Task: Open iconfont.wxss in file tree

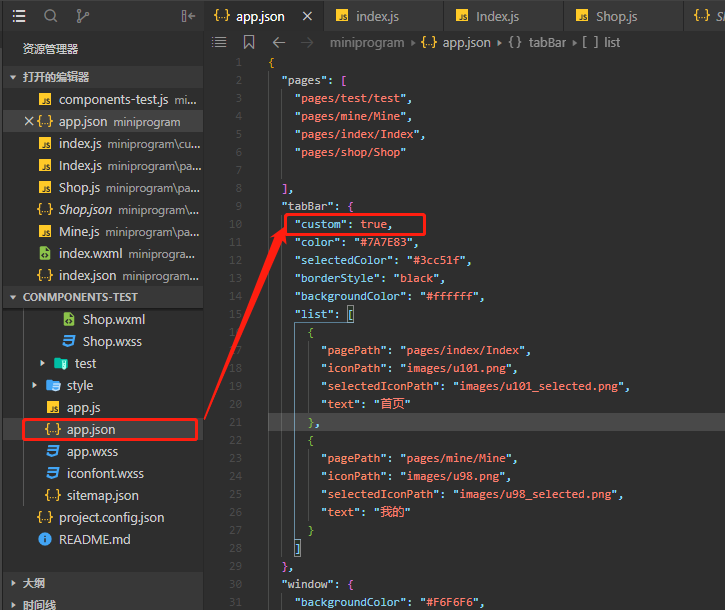Action: pos(103,474)
